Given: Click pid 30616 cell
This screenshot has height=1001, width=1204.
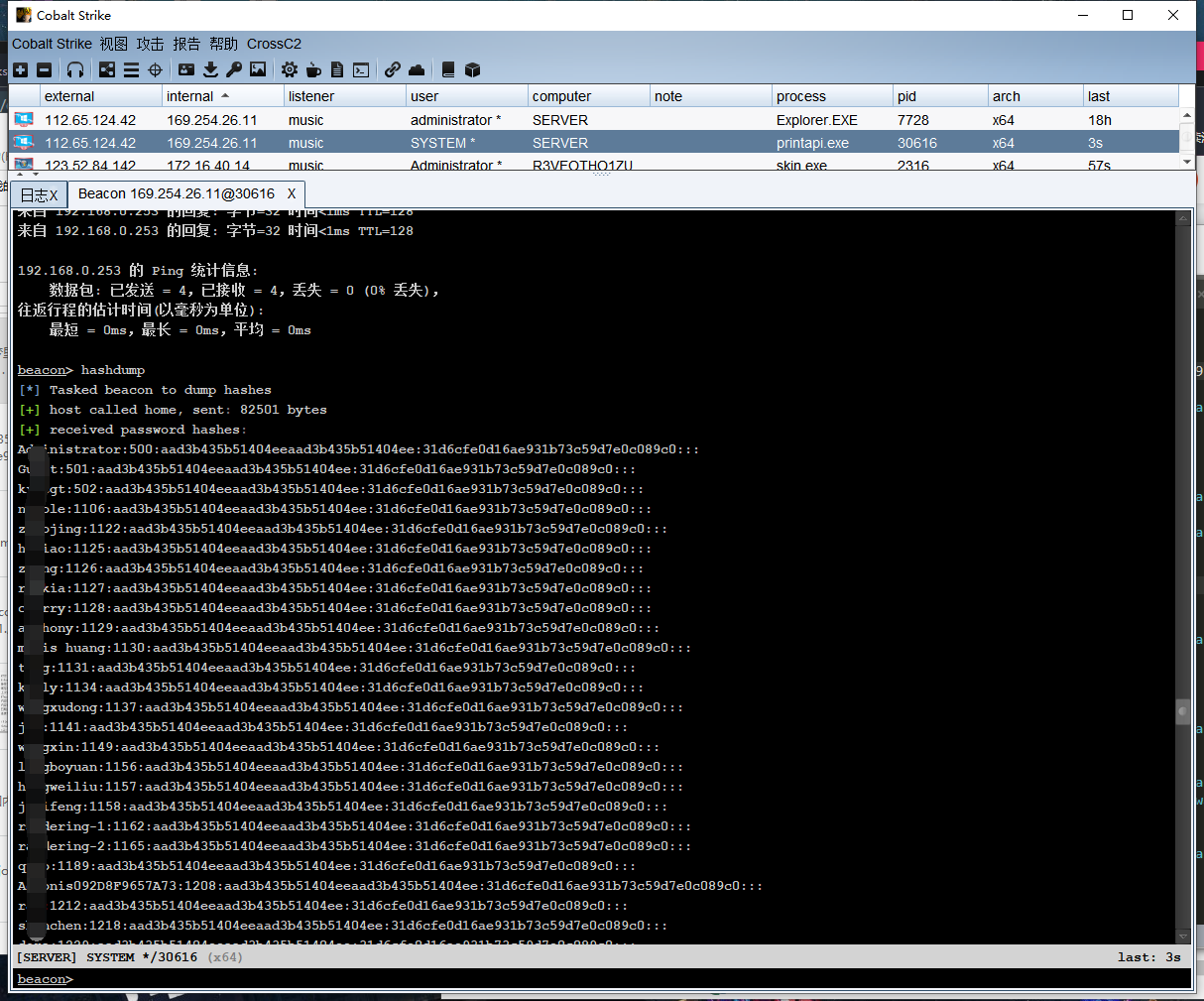Looking at the screenshot, I should [x=940, y=142].
